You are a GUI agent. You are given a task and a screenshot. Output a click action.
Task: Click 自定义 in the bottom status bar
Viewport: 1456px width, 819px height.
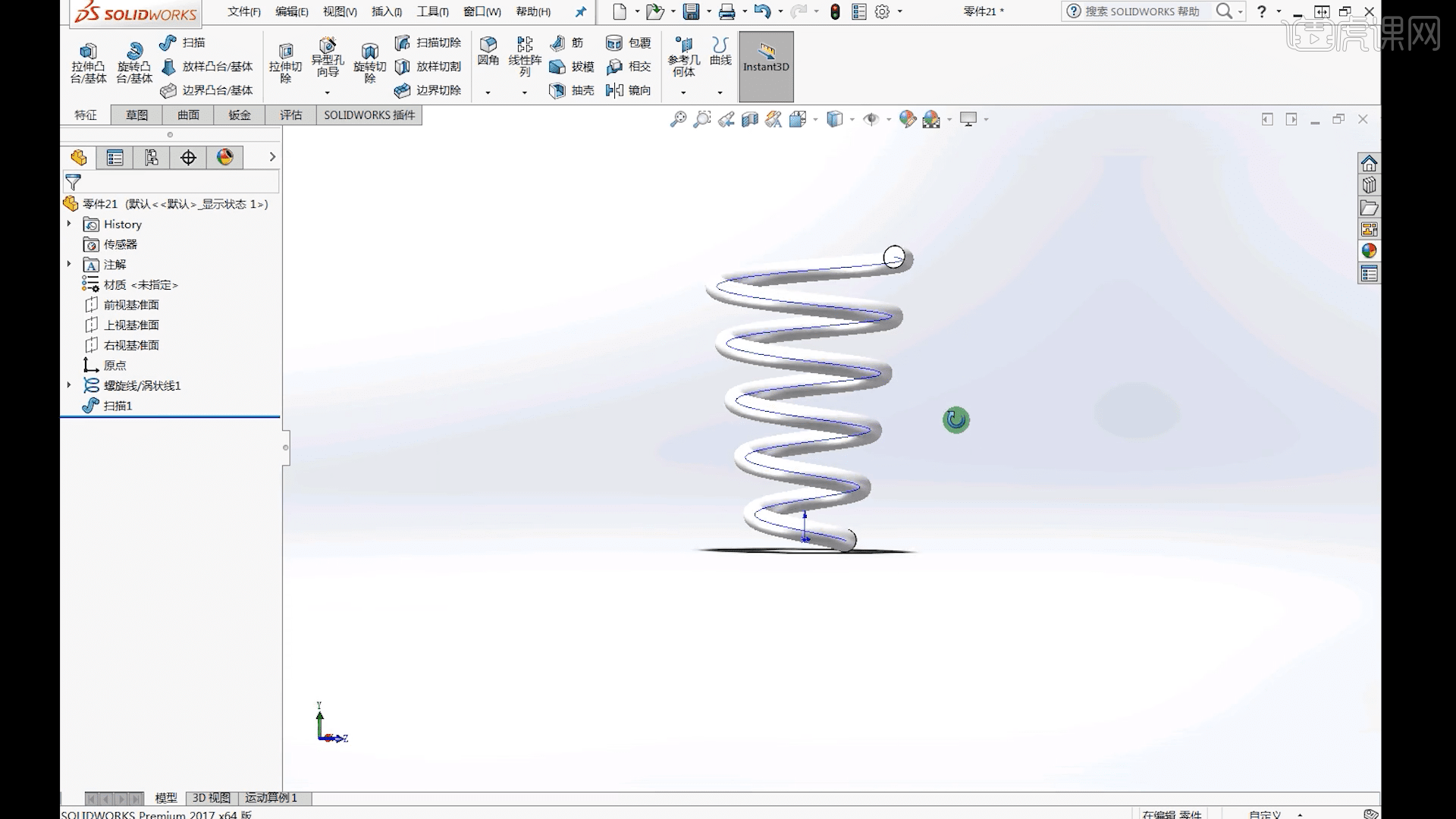(1265, 814)
